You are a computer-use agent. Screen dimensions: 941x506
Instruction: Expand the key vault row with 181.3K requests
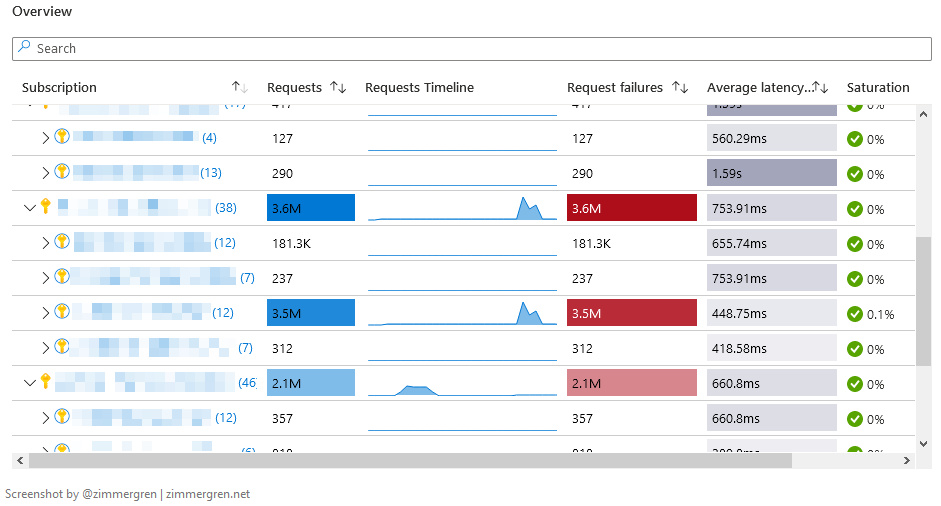[45, 243]
